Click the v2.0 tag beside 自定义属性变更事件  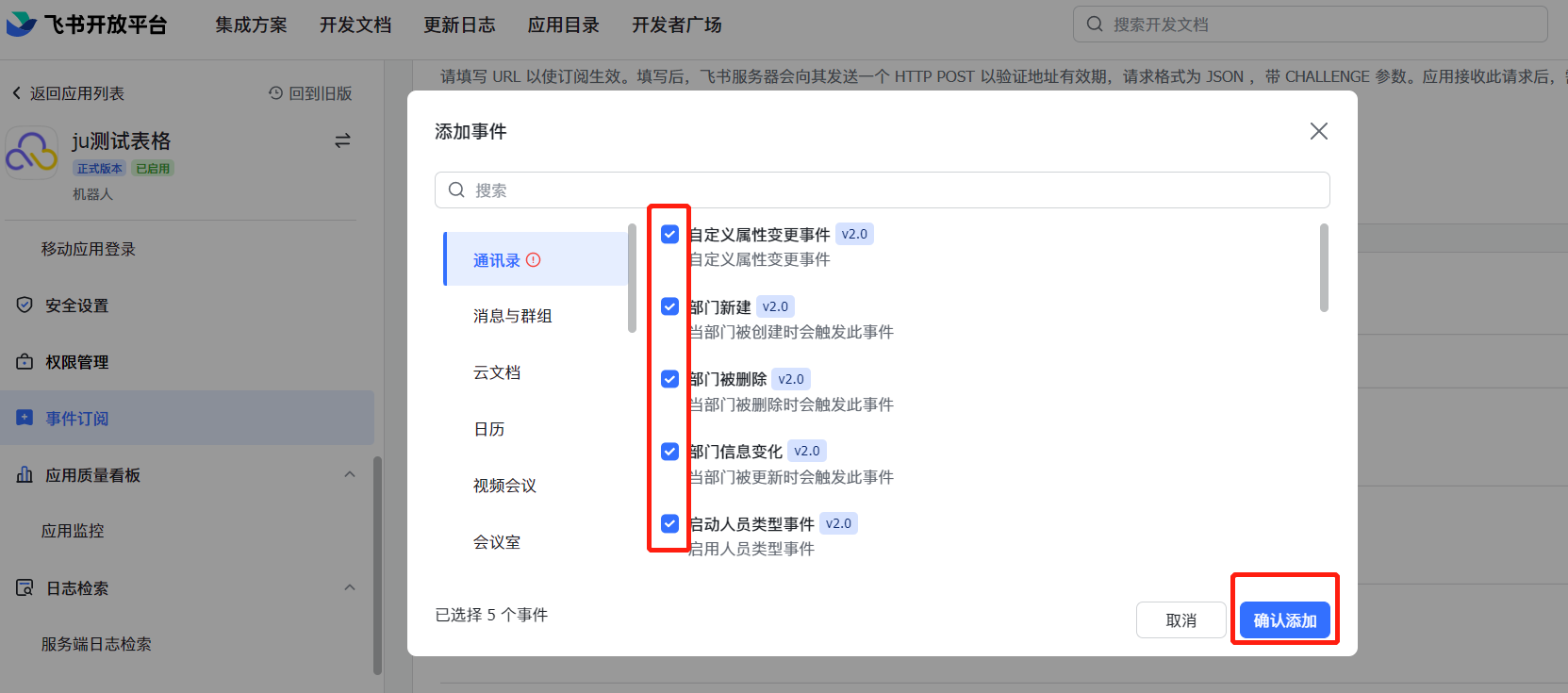point(854,234)
